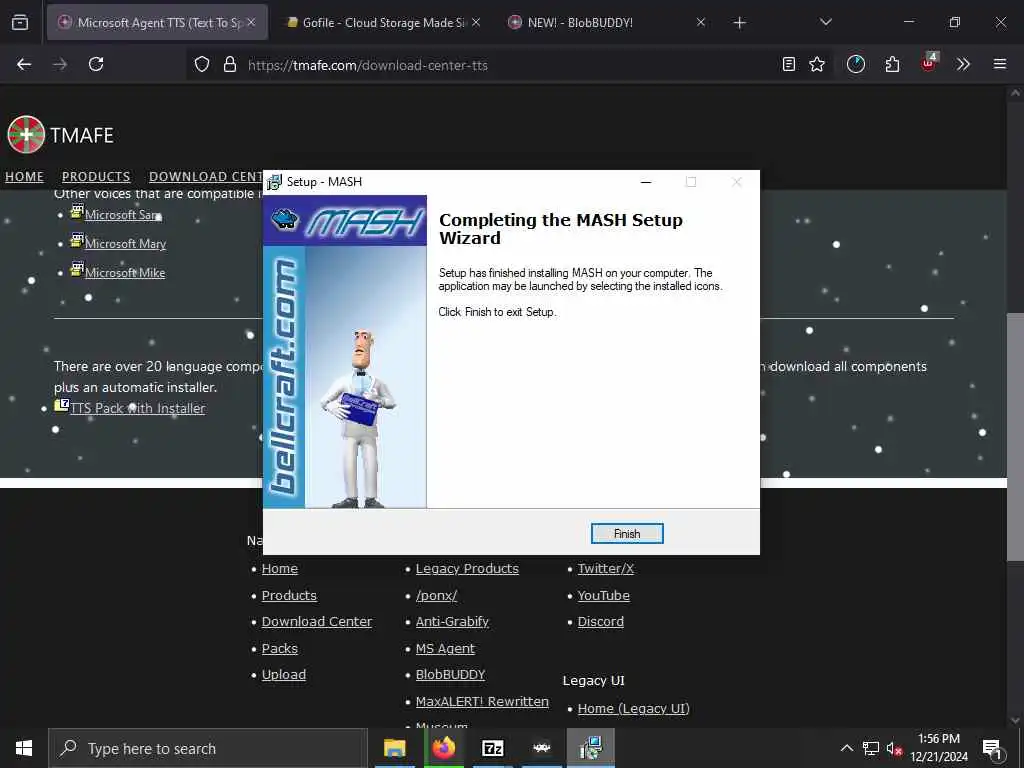
Task: Open /ponx/ footer link
Action: [436, 596]
